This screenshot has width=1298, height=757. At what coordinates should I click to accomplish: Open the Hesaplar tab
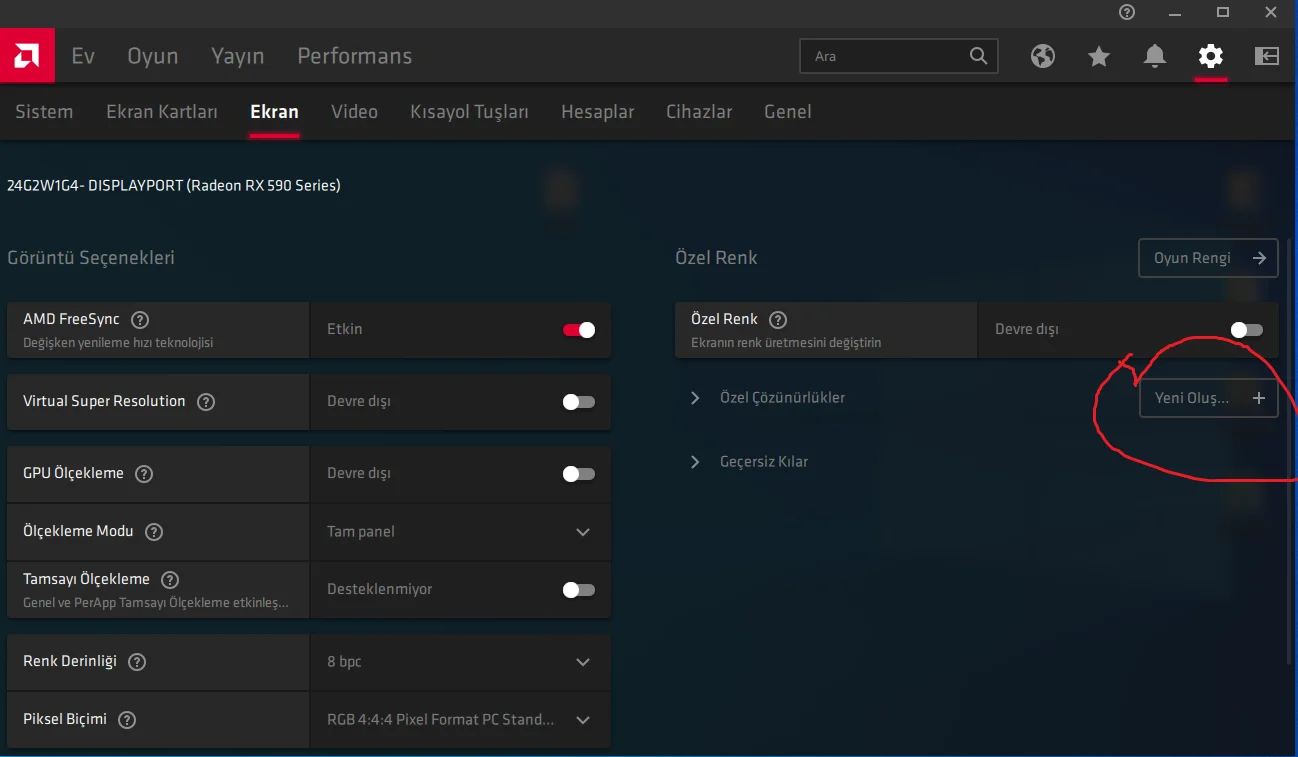(598, 112)
